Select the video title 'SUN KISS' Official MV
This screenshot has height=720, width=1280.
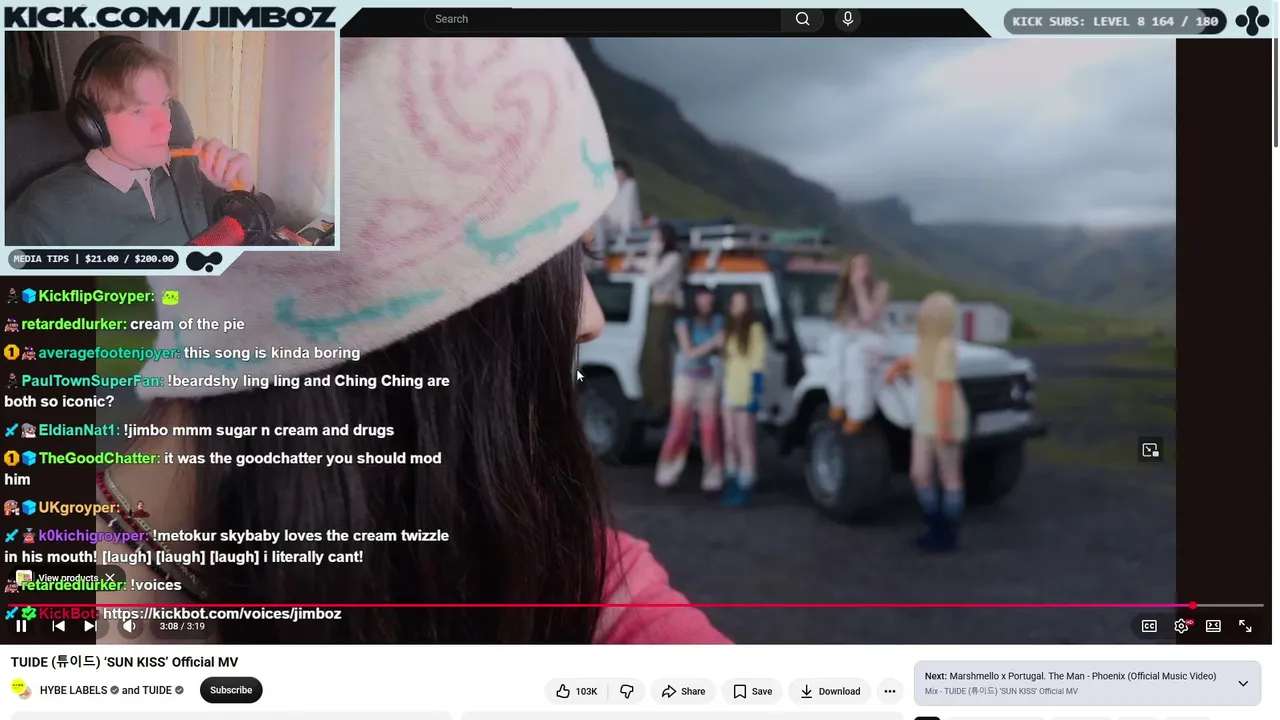[125, 662]
